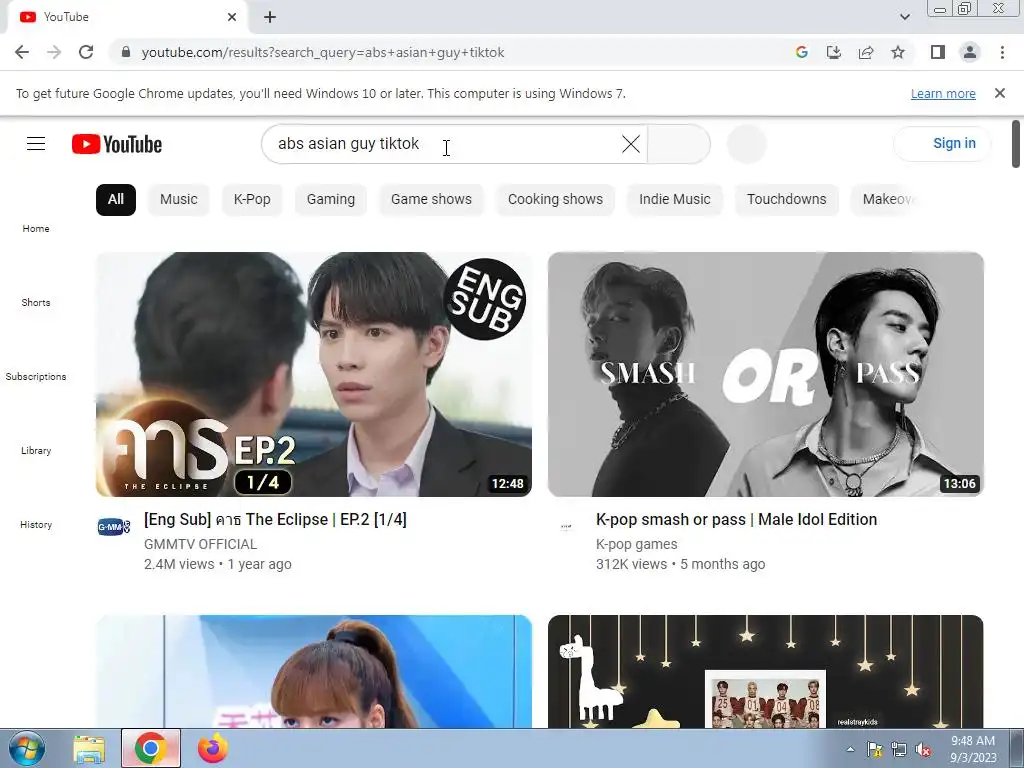Screen dimensions: 1024x768
Task: Open Home in sidebar
Action: pyautogui.click(x=36, y=229)
